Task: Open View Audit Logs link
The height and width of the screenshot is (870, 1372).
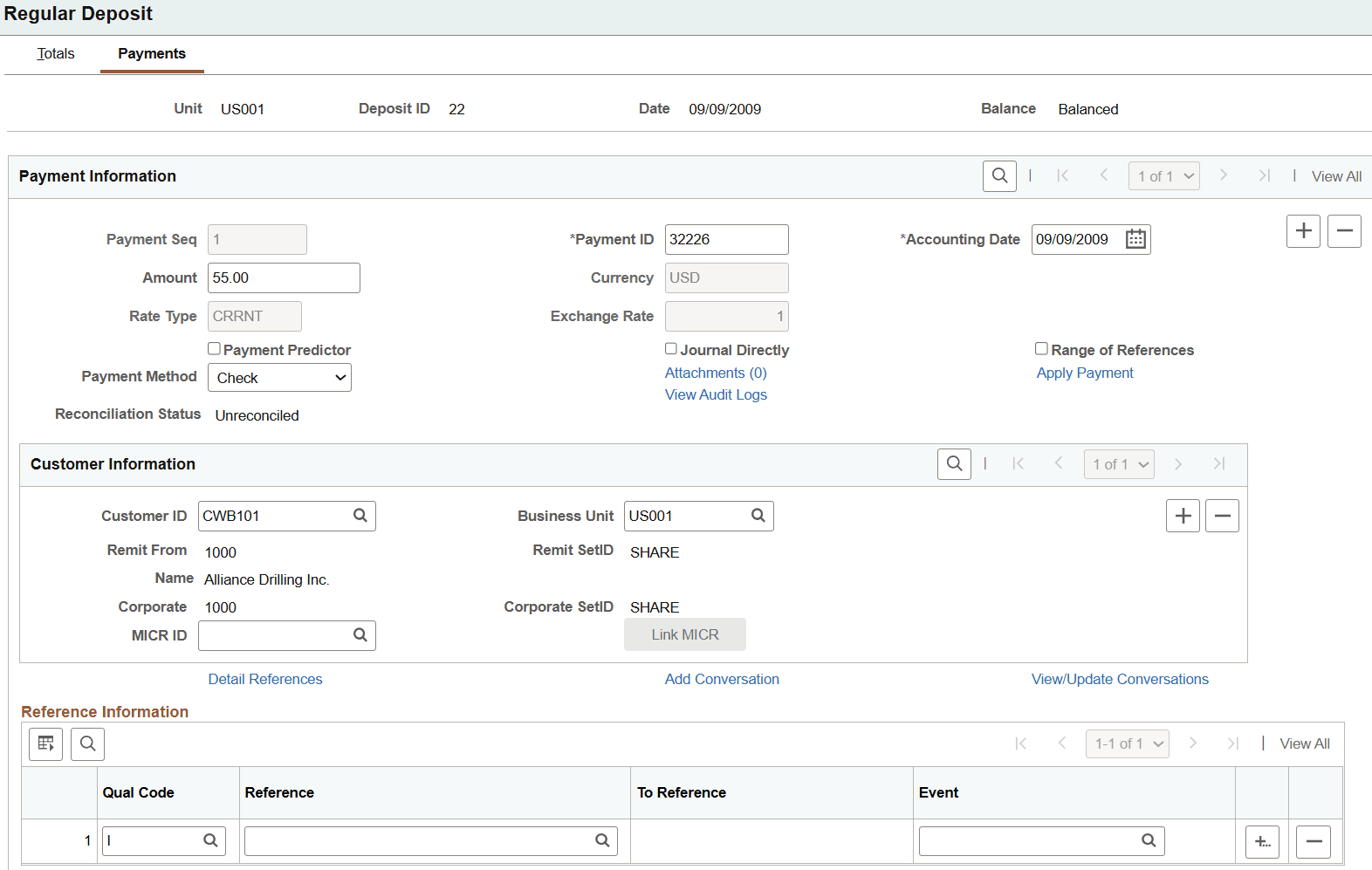Action: (716, 394)
